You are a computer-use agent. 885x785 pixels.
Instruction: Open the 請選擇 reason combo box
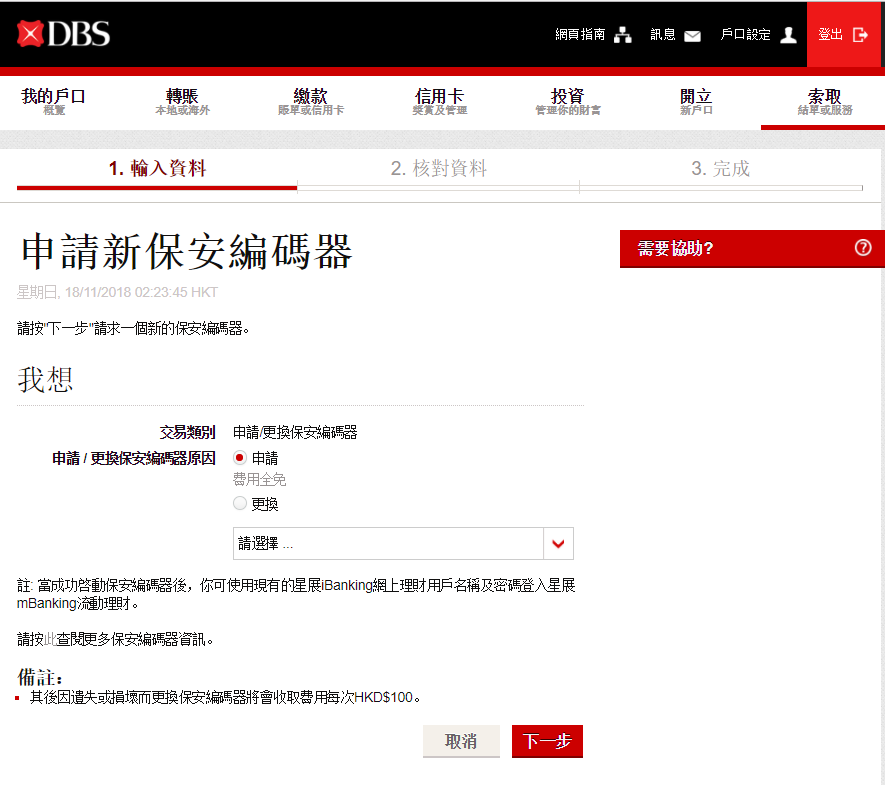tap(388, 544)
